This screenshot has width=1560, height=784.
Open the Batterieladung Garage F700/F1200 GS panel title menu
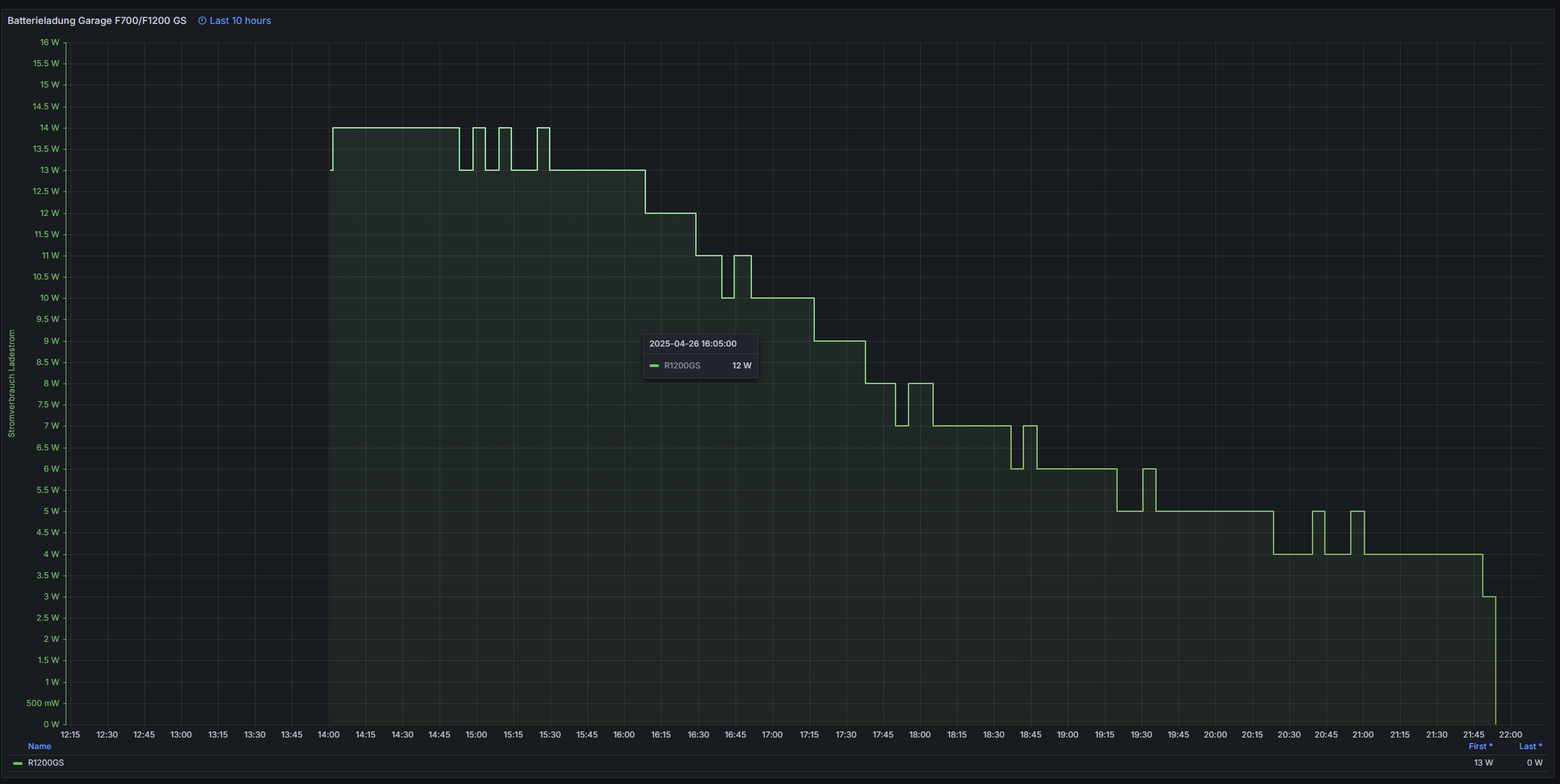96,21
